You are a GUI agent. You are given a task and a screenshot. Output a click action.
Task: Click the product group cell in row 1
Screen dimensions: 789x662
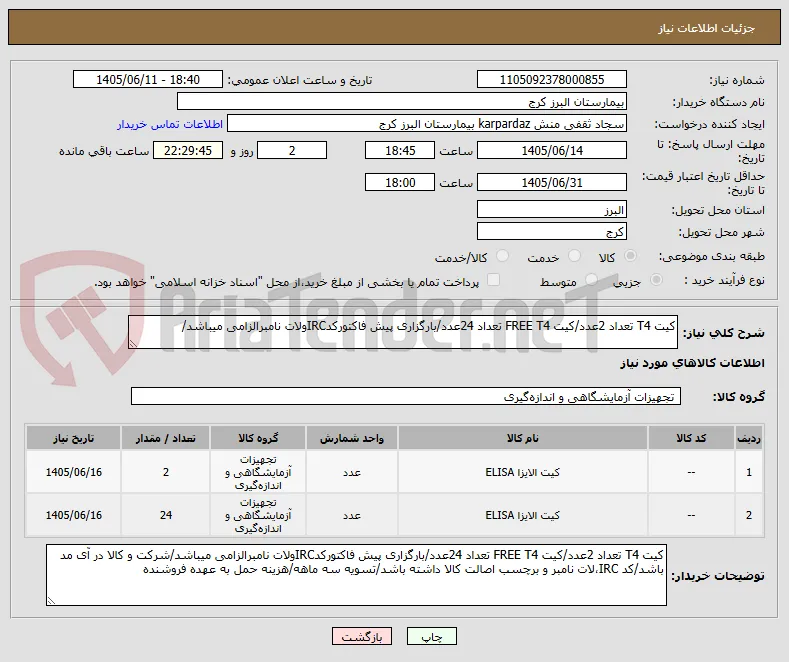[x=258, y=472]
